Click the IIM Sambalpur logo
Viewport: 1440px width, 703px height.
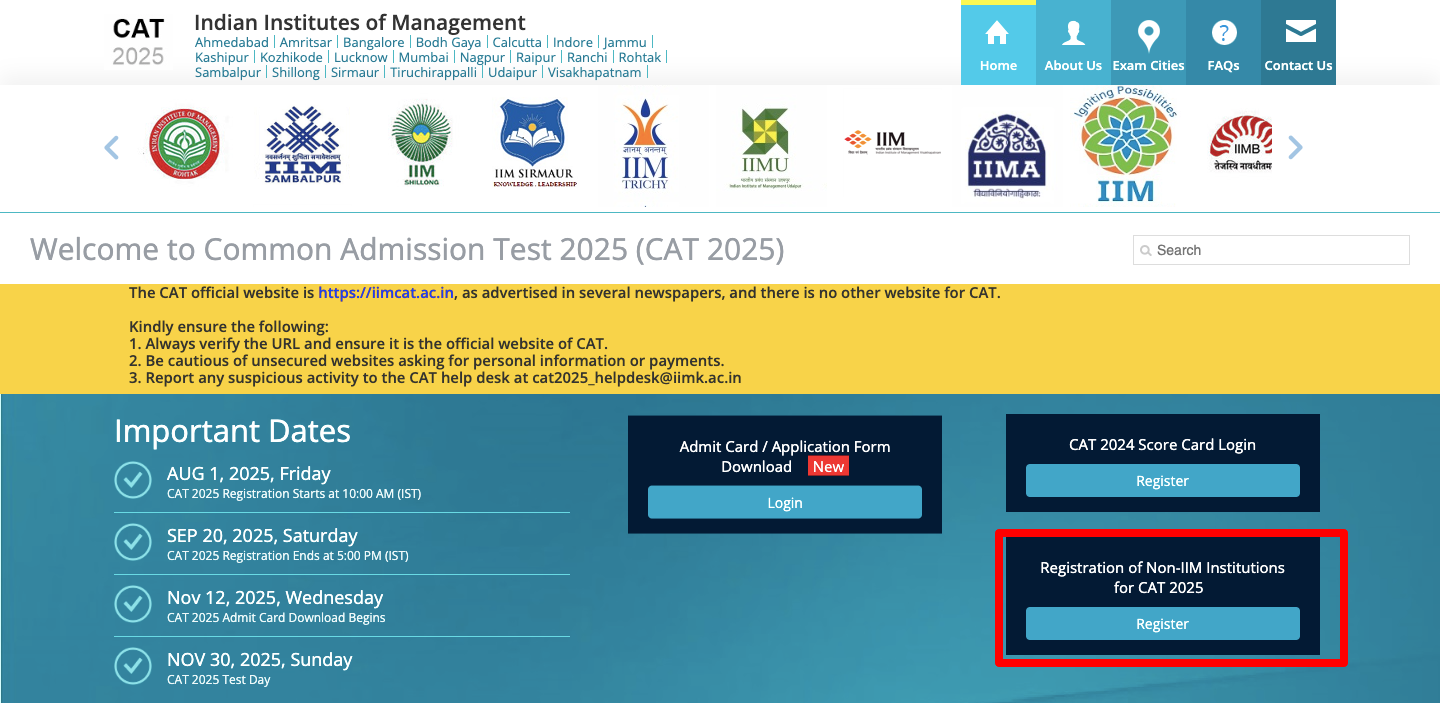(302, 143)
